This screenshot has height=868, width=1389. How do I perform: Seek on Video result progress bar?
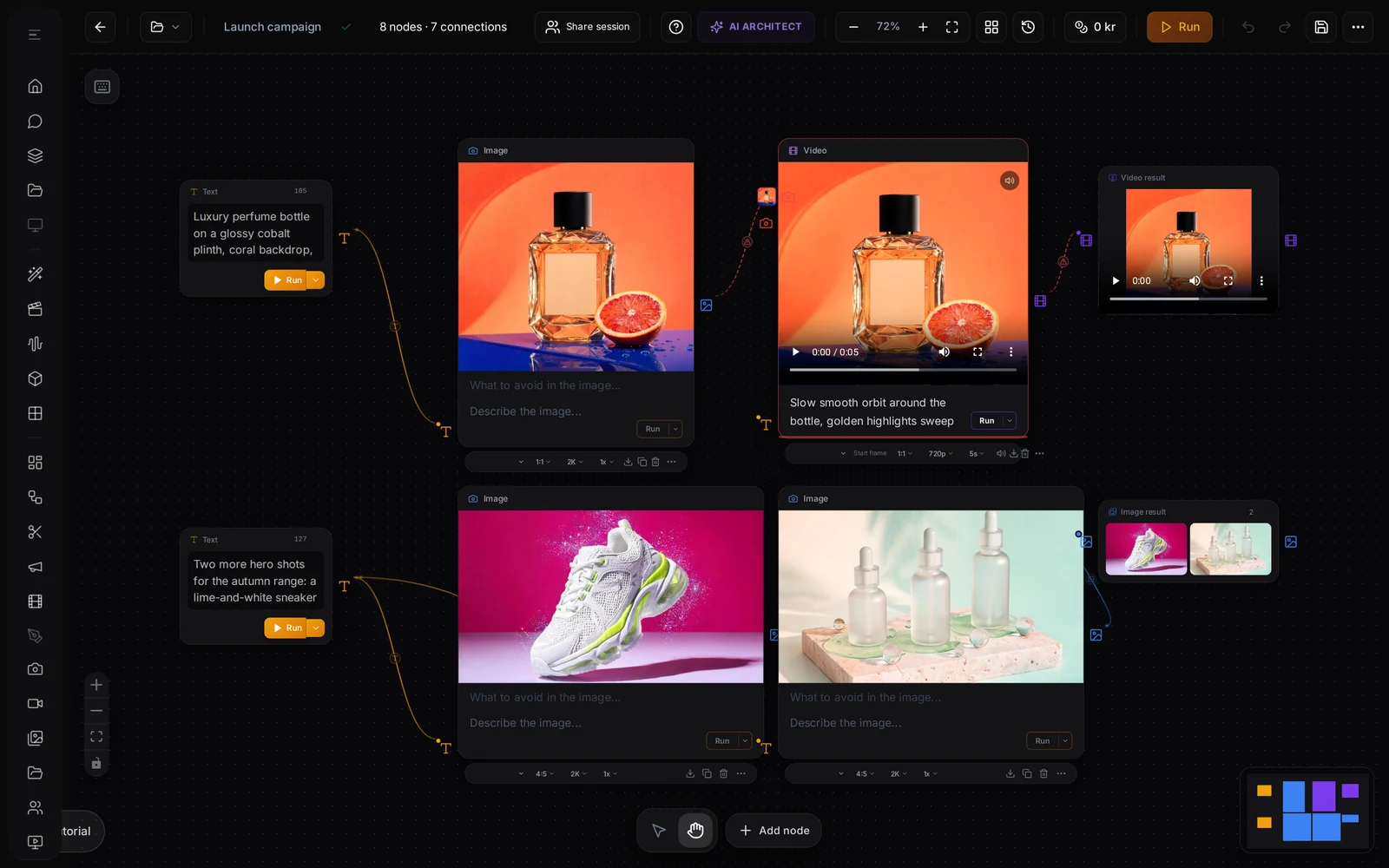[x=1188, y=299]
